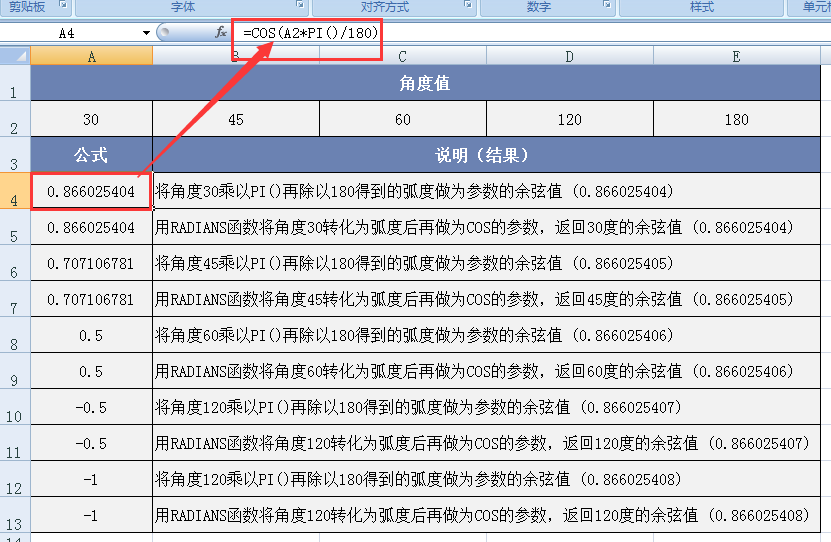Select row 2 header

pos(15,119)
